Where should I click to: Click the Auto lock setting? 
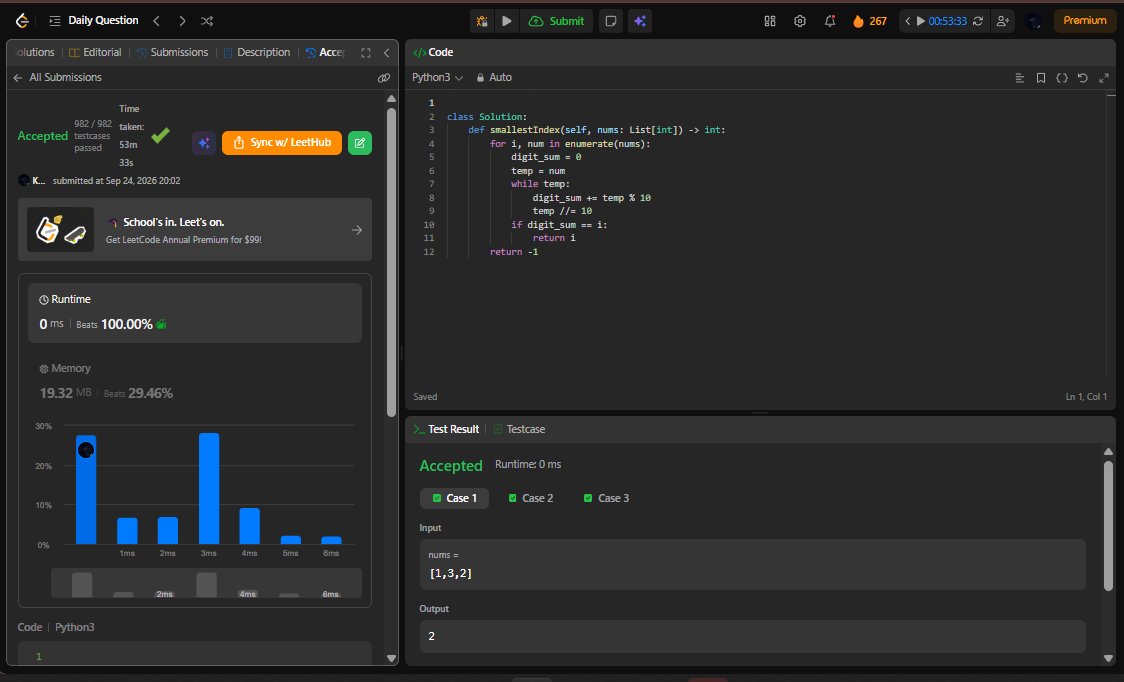[x=494, y=77]
